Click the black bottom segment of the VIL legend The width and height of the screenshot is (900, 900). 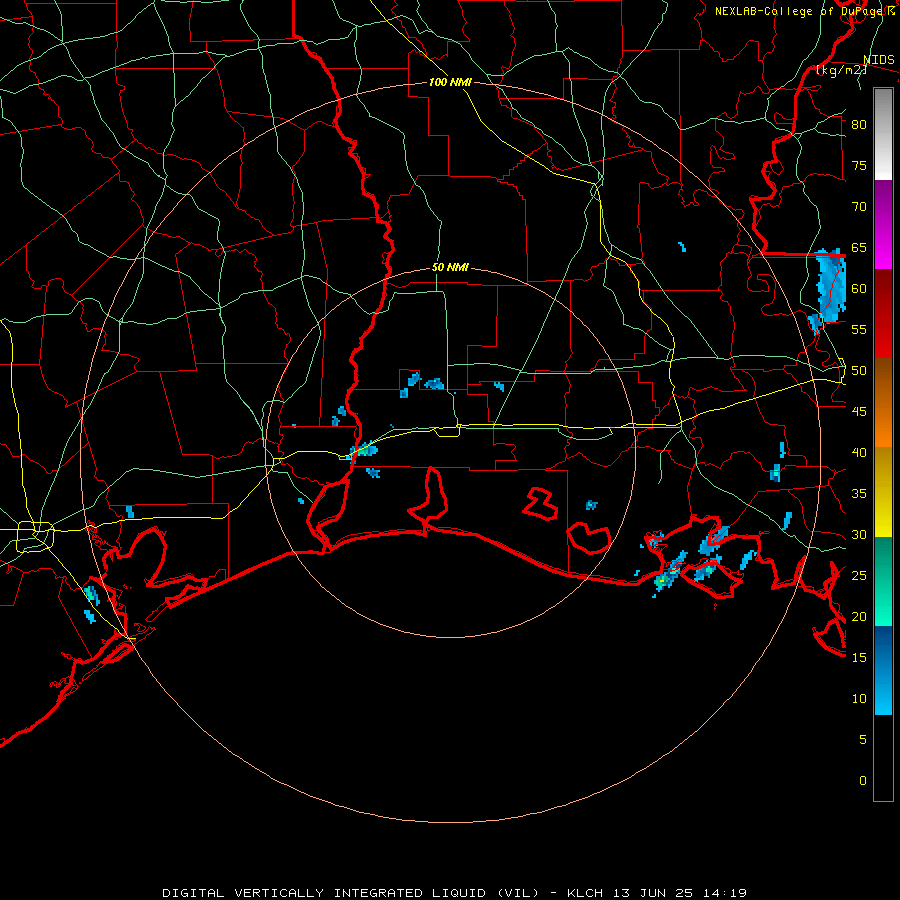(x=883, y=758)
